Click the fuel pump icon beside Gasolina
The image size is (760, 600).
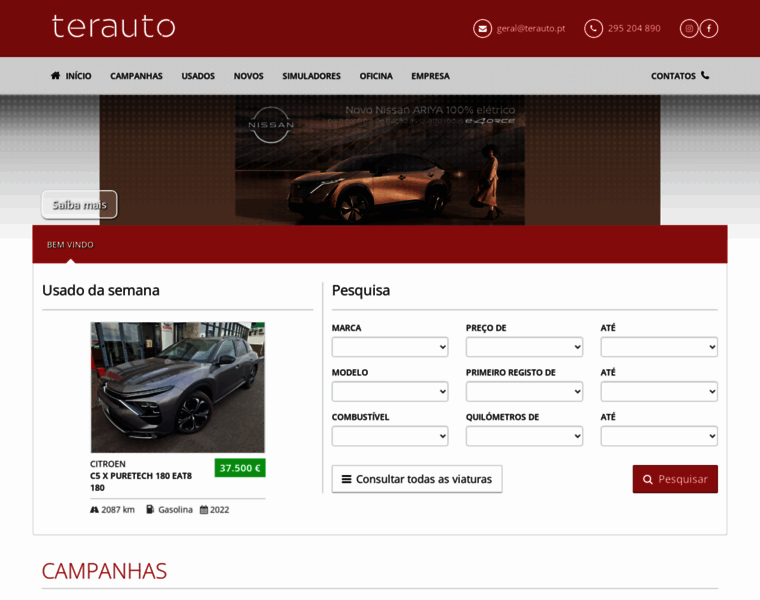[x=150, y=509]
